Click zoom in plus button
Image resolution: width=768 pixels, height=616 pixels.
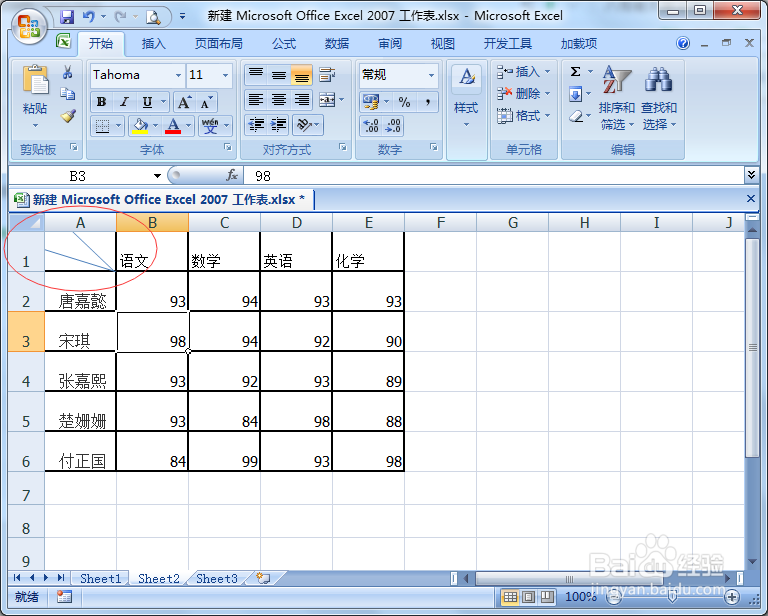click(732, 597)
